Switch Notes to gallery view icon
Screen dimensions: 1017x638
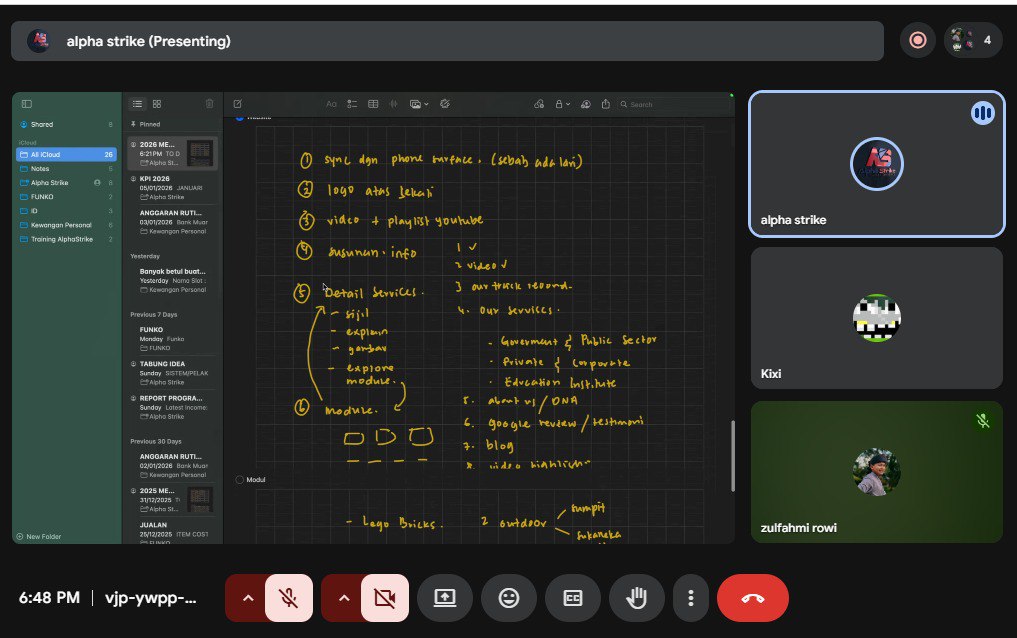pyautogui.click(x=157, y=104)
